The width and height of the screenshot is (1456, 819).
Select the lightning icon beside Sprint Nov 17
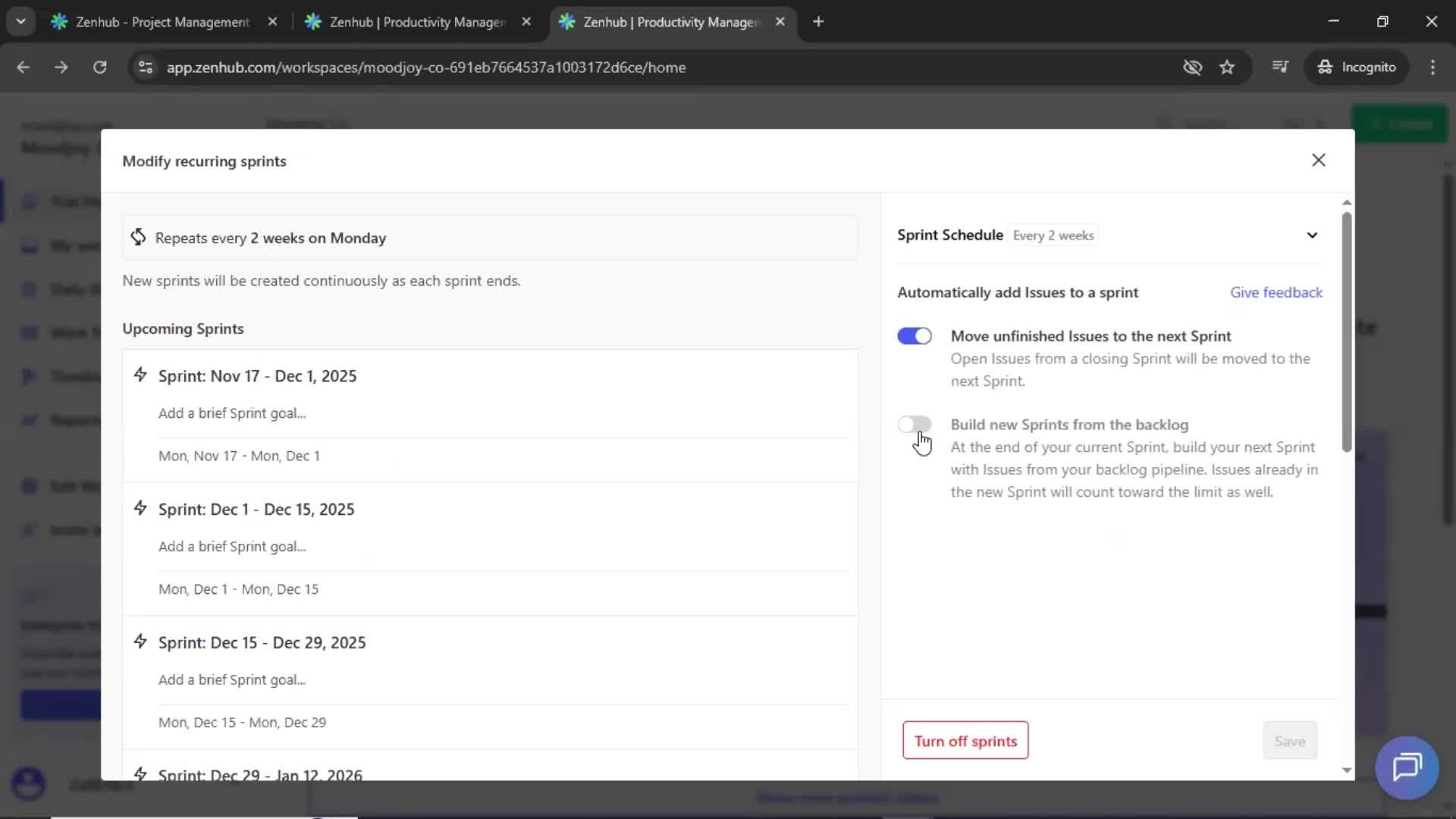coord(141,375)
